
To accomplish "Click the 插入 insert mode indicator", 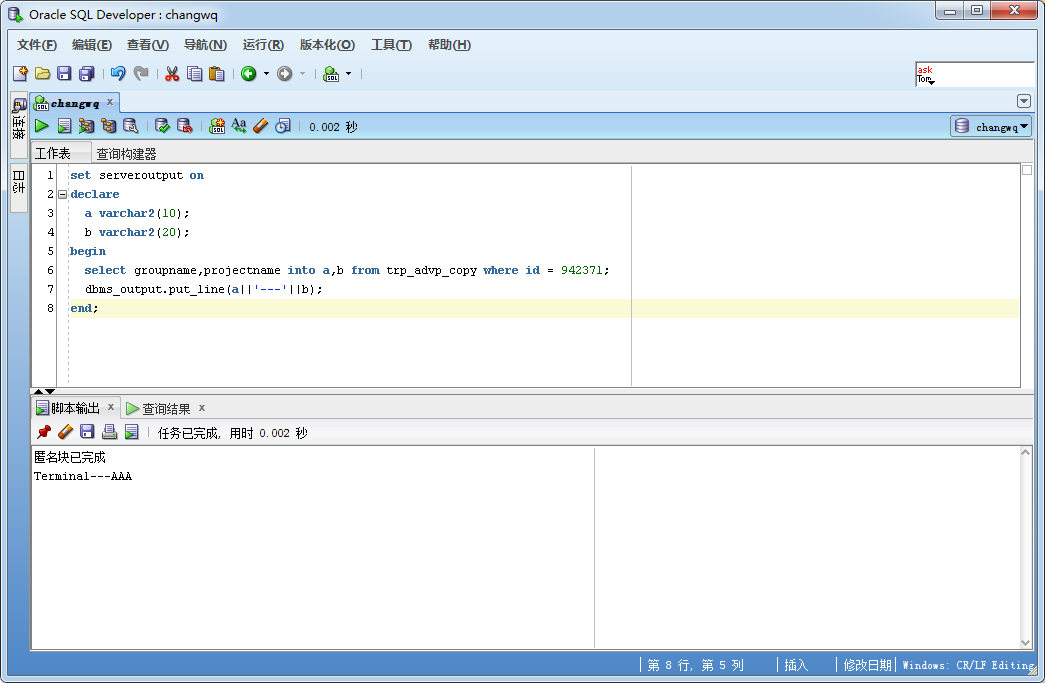I will [x=796, y=665].
